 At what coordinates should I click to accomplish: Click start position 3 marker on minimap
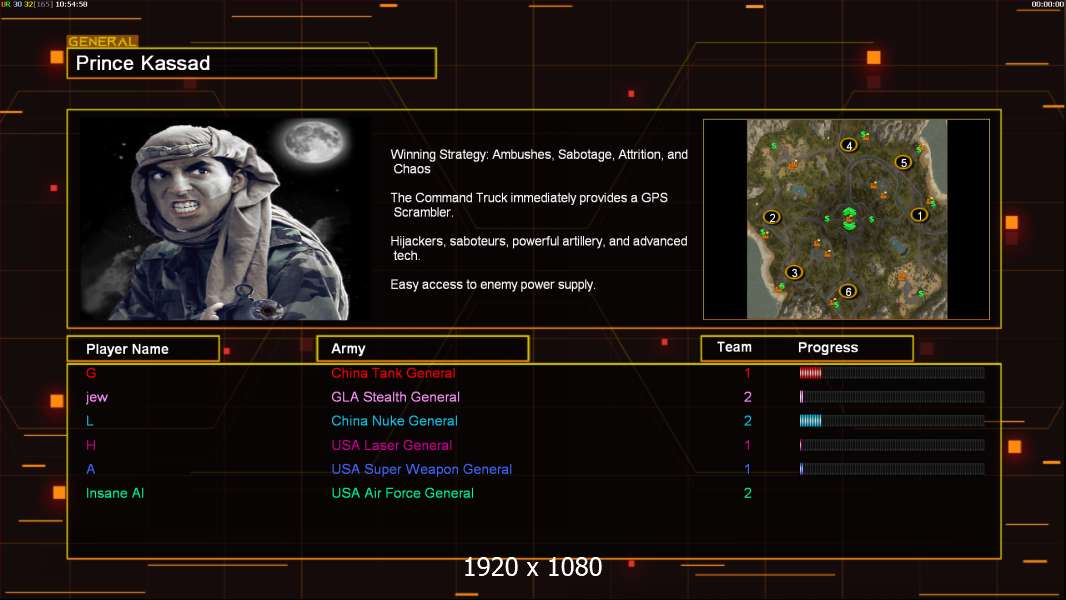coord(794,272)
